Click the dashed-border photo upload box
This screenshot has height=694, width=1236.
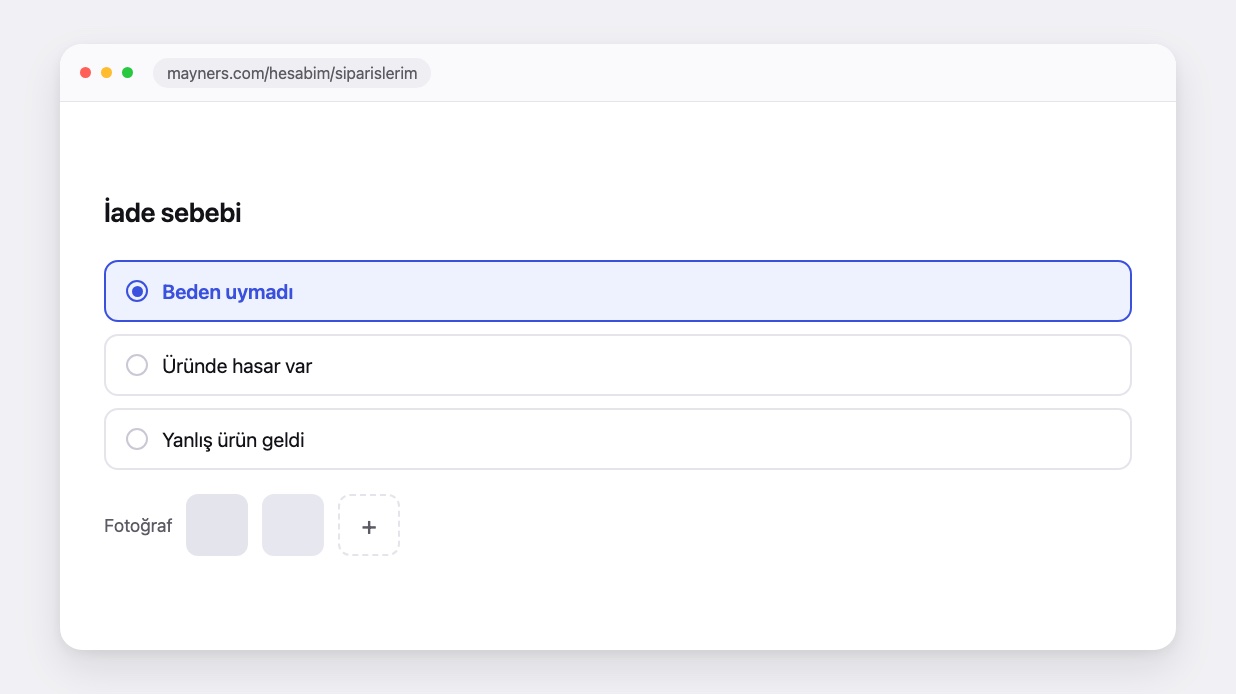pos(369,525)
